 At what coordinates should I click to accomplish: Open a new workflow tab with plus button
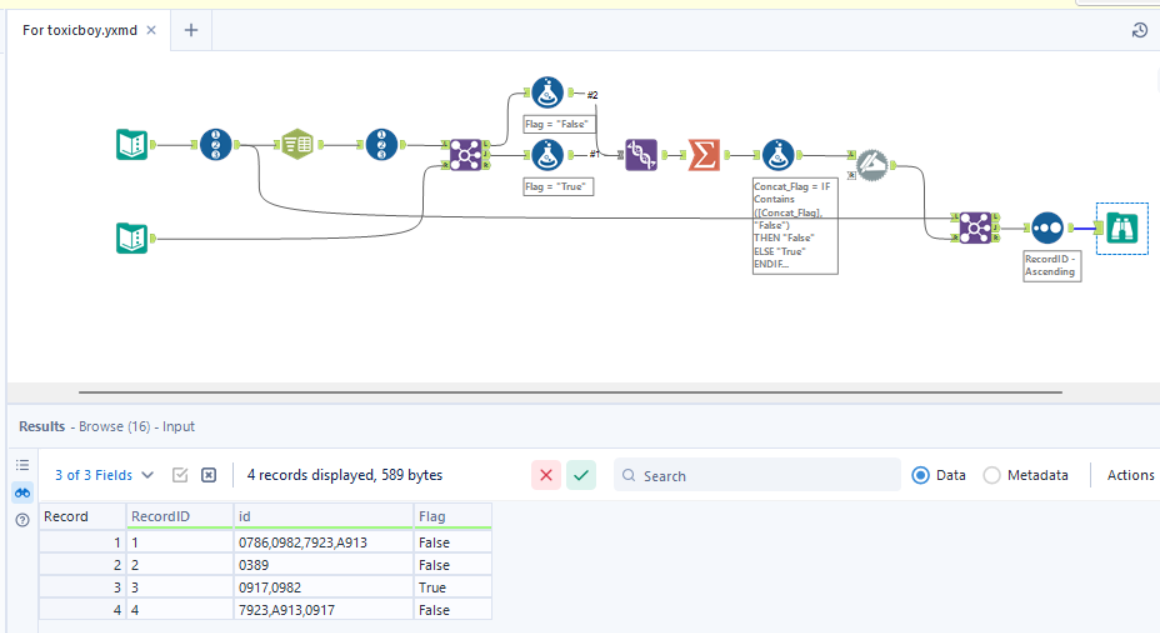pyautogui.click(x=190, y=30)
